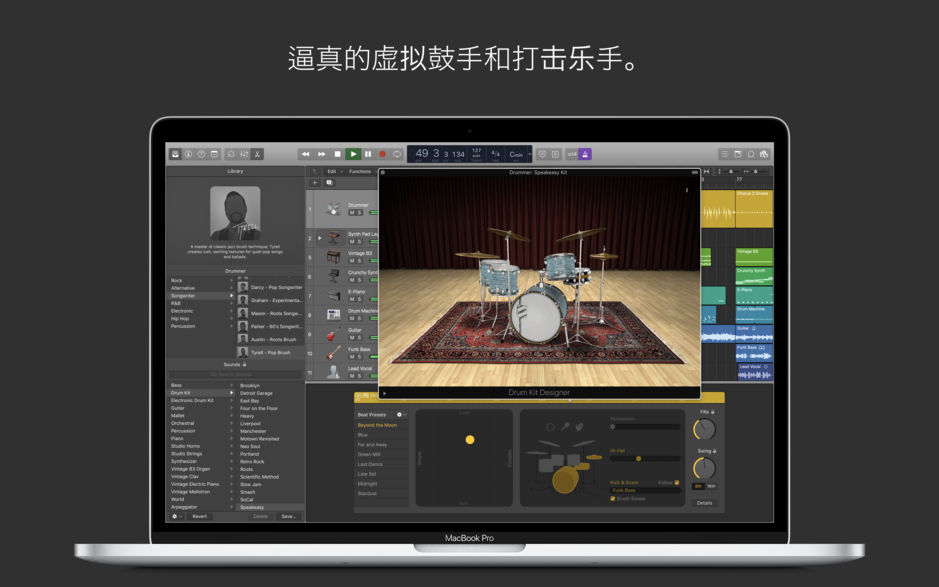This screenshot has height=587, width=939.
Task: Open the Smart Controls toolbar icon
Action: (187, 154)
